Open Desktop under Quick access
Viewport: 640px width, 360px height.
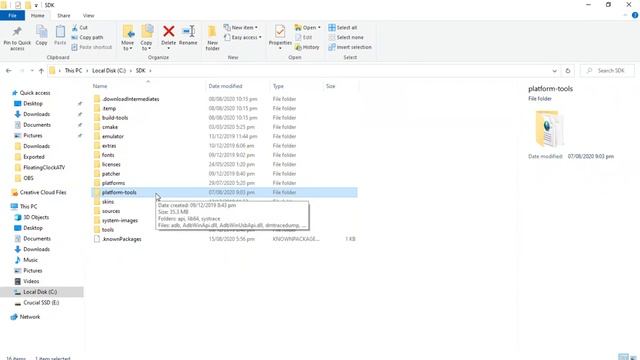[33, 104]
